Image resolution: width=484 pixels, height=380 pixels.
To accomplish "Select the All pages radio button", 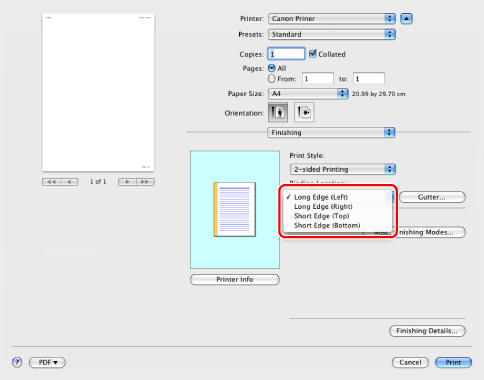I will [272, 68].
